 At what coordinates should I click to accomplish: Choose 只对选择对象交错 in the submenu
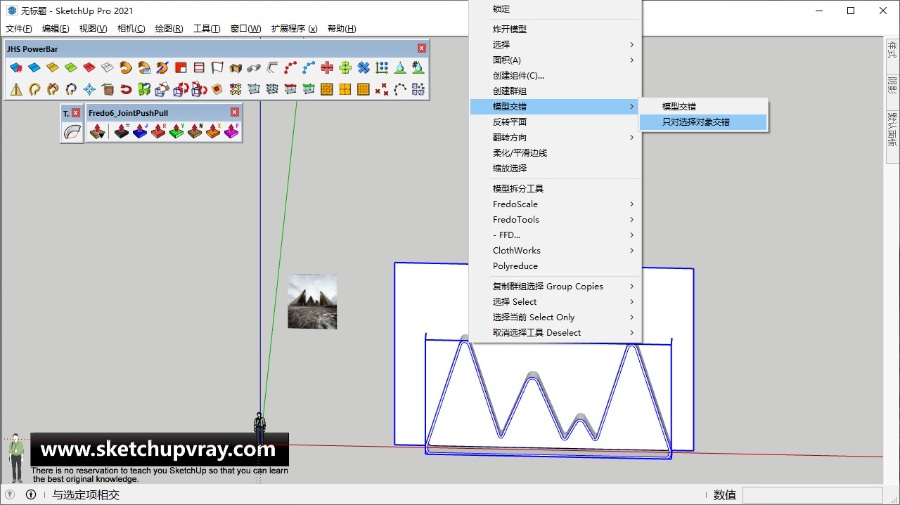point(704,122)
